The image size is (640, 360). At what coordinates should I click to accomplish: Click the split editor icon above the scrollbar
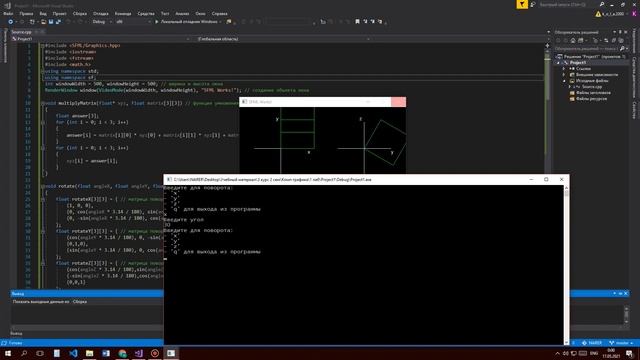pos(547,45)
